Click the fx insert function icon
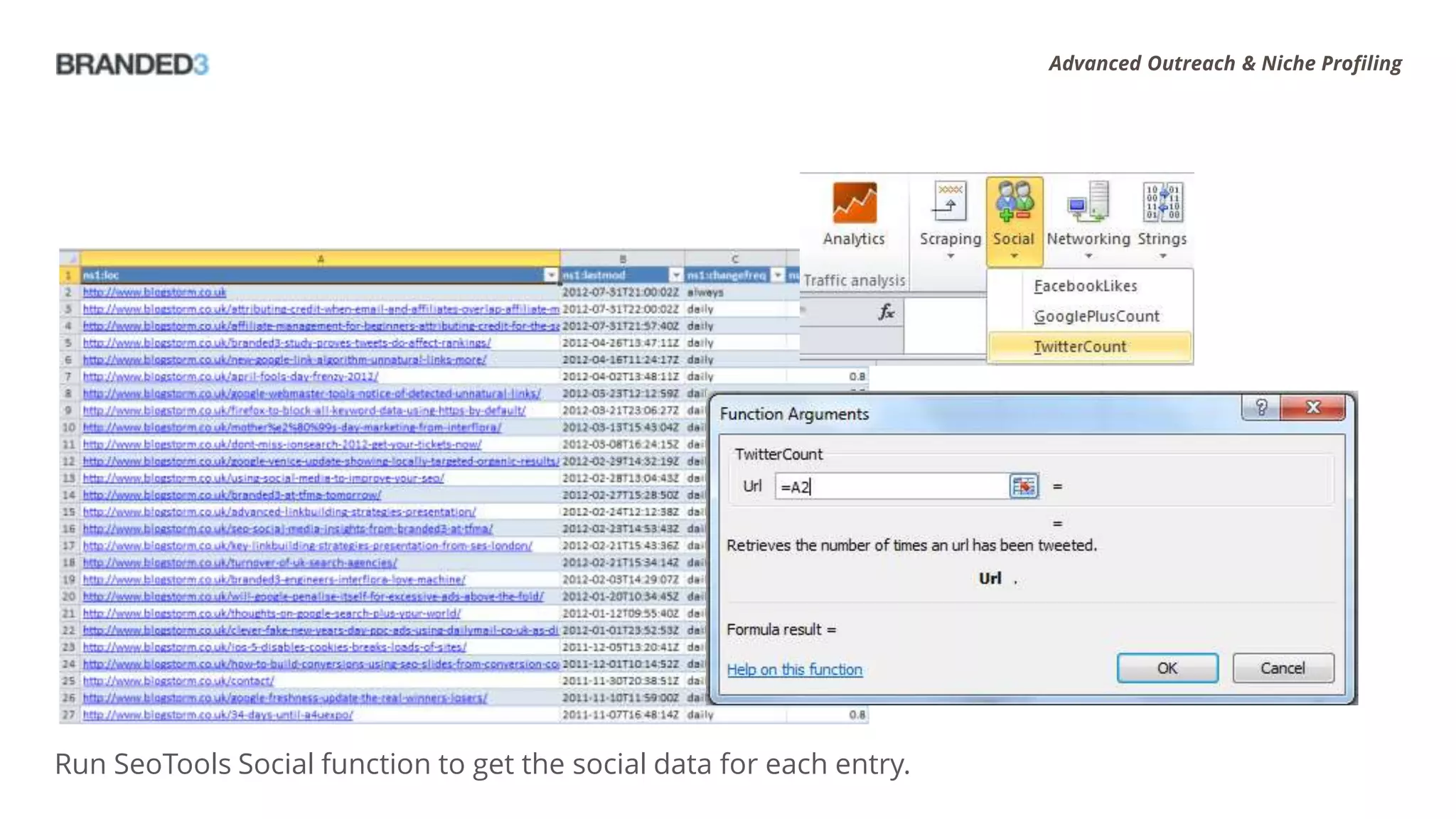 coord(886,311)
